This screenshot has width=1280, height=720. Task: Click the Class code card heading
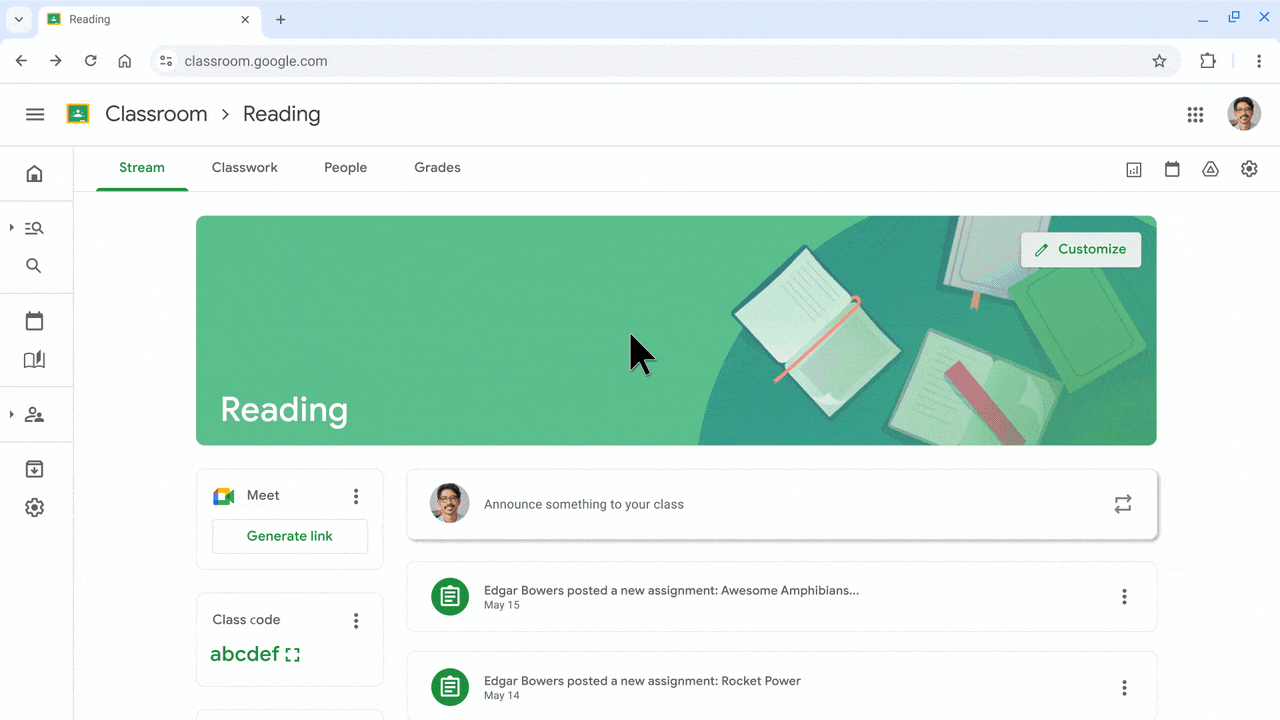[246, 620]
